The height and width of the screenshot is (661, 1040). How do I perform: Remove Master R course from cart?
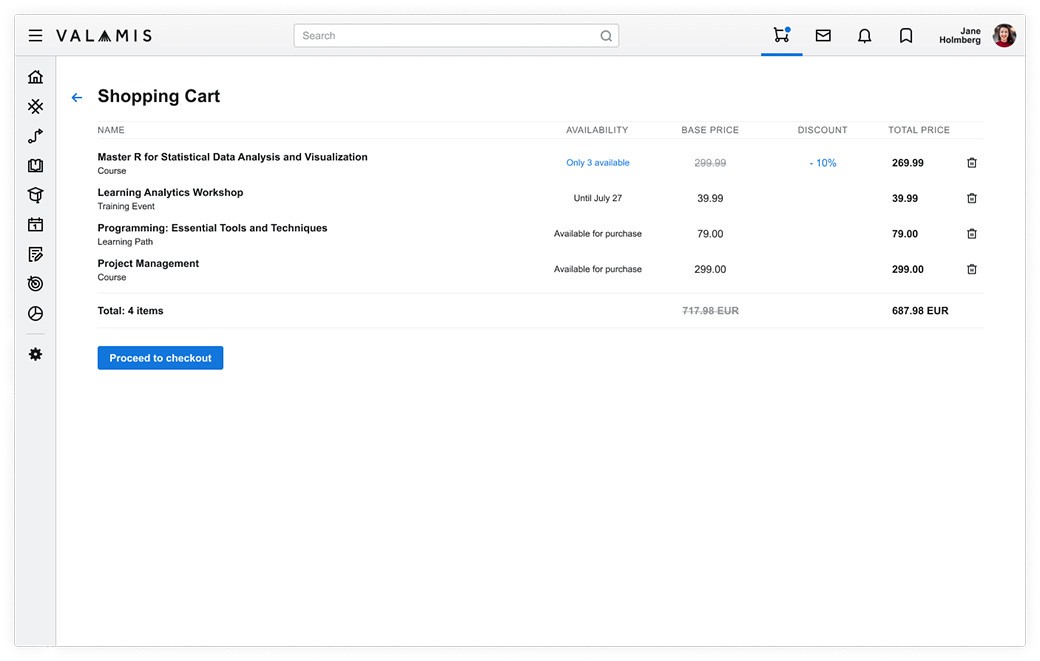tap(972, 162)
